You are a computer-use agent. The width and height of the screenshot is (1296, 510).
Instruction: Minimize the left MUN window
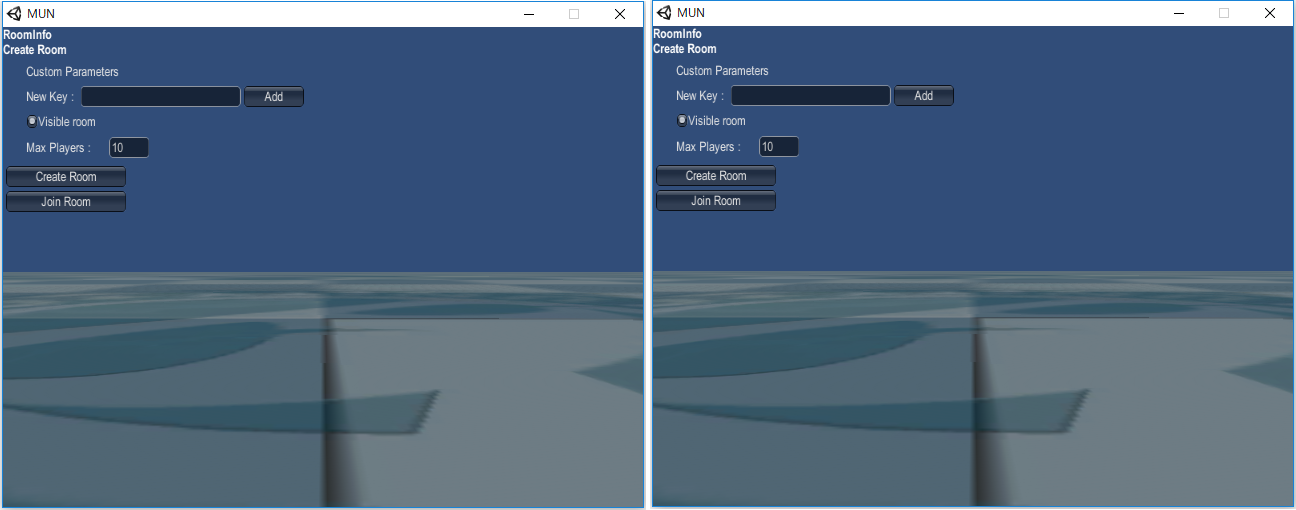pyautogui.click(x=528, y=14)
